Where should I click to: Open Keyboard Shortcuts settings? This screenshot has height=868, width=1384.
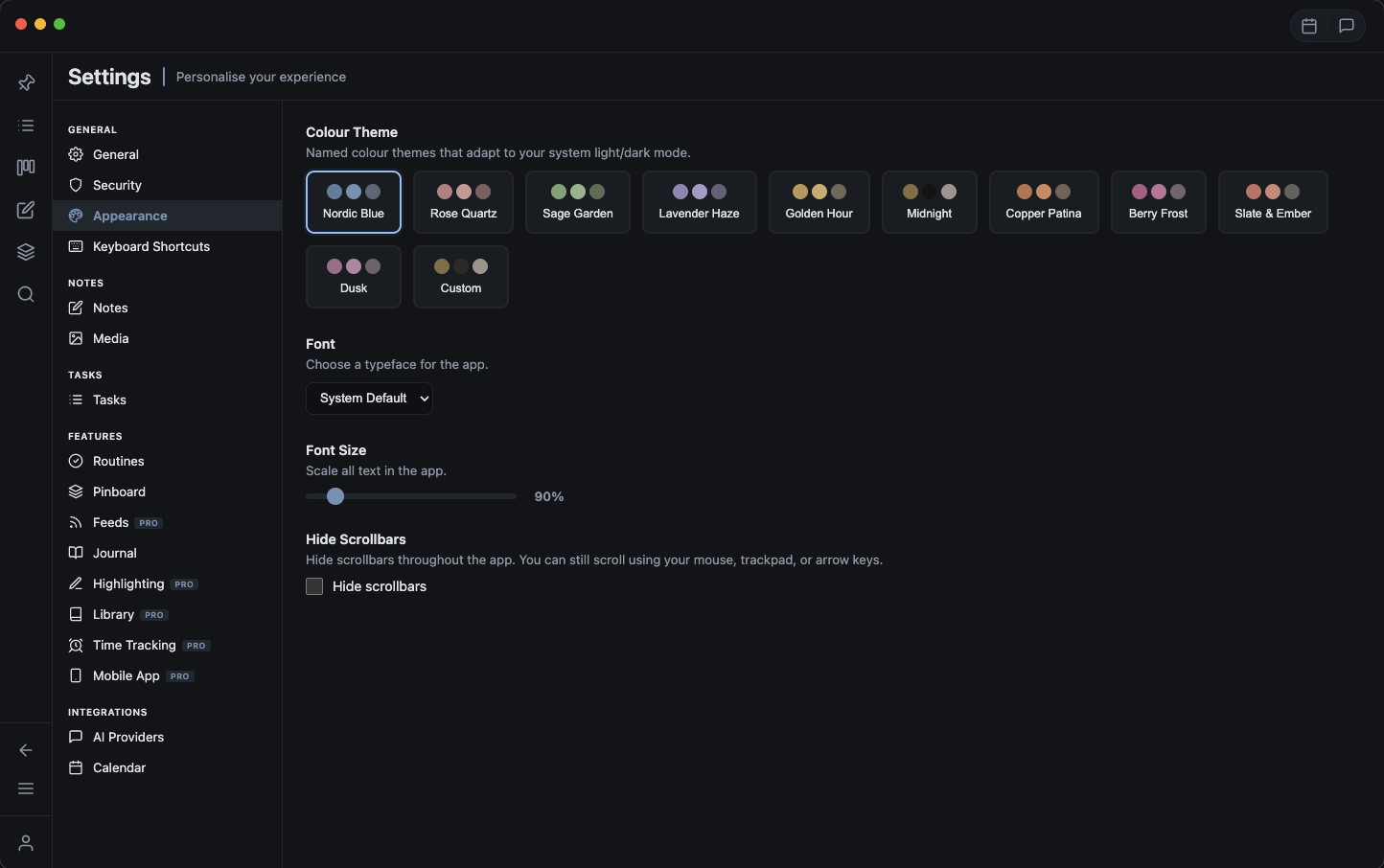pyautogui.click(x=150, y=246)
